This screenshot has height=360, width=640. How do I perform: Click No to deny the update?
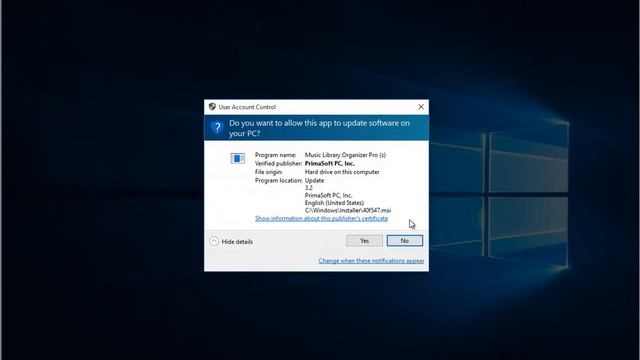[x=404, y=241]
